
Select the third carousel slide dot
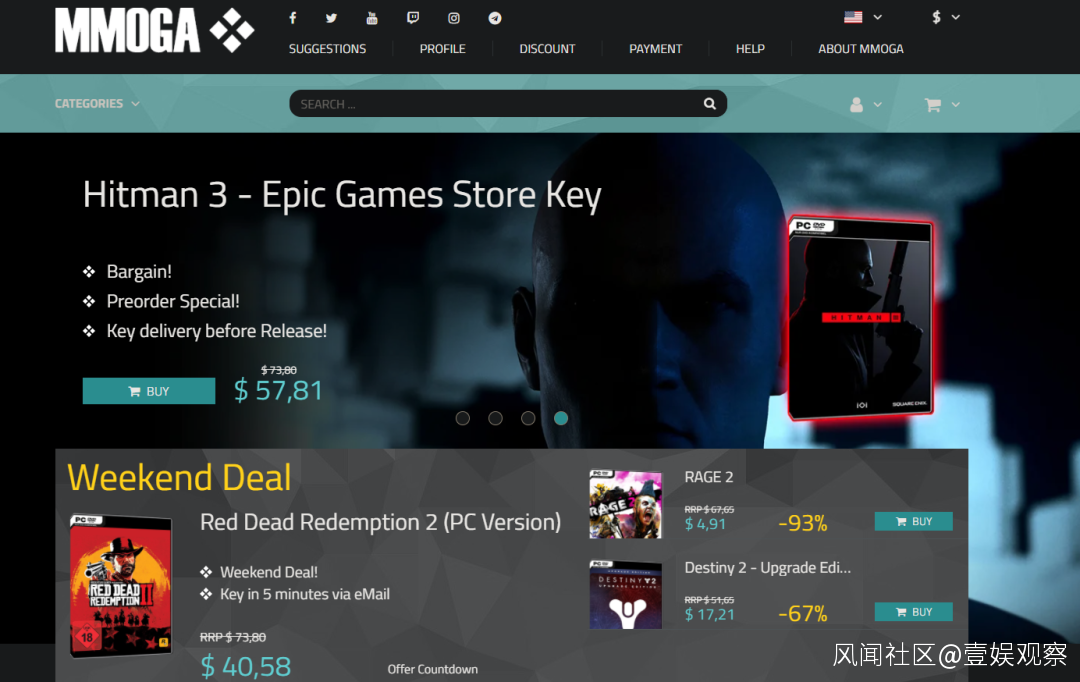coord(528,418)
